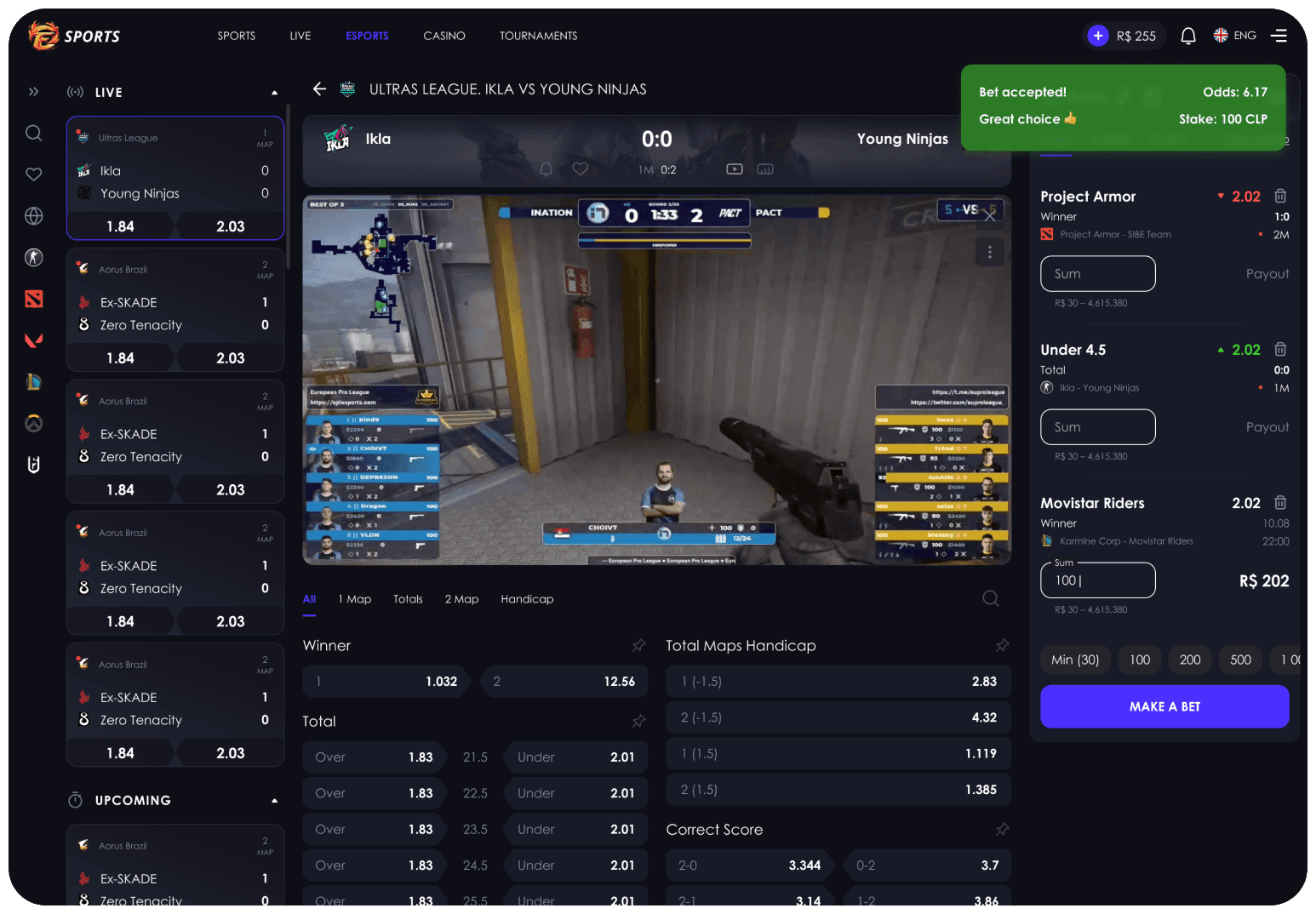Close the video stream with X
The width and height of the screenshot is (1316, 914).
click(989, 216)
